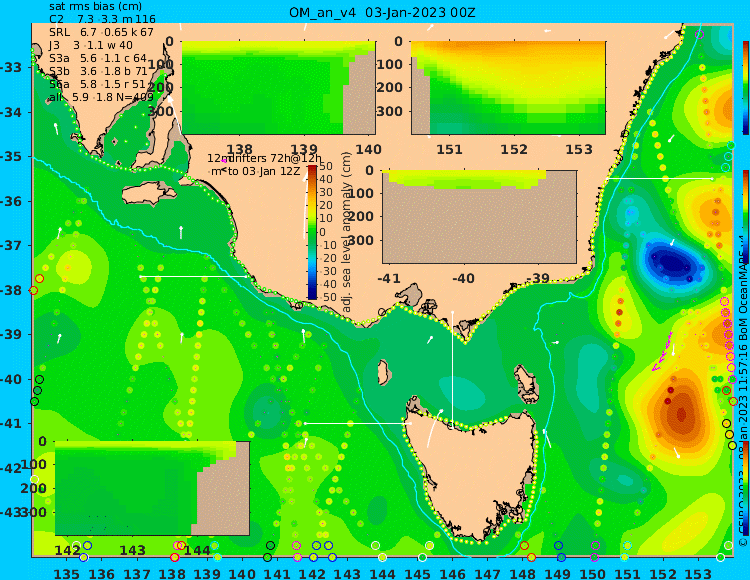Open the depth section inset spanning 142 to 144
The image size is (750, 580).
(152, 488)
